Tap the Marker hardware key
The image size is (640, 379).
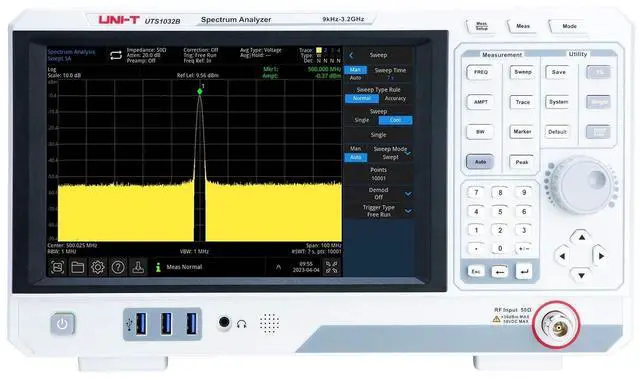[x=522, y=132]
